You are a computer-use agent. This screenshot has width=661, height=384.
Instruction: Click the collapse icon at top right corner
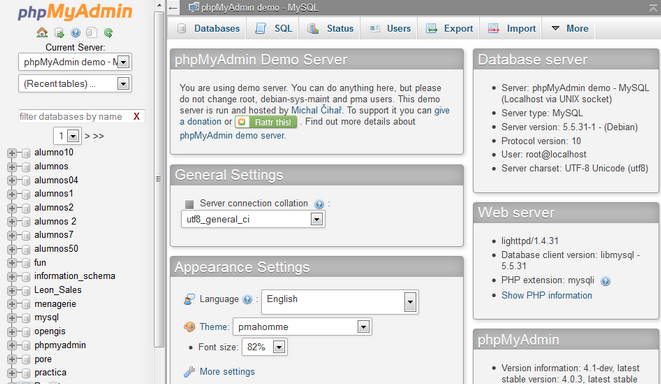(654, 7)
